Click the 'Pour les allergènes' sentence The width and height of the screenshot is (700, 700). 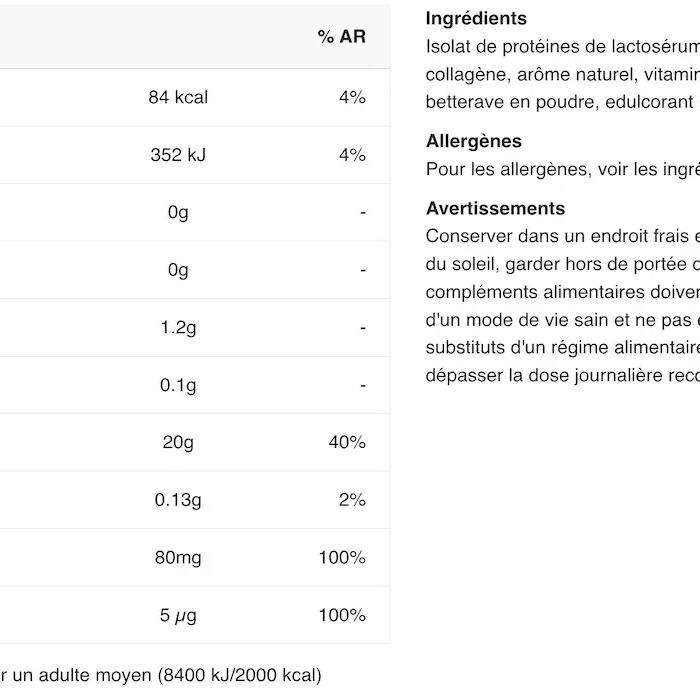click(x=560, y=169)
